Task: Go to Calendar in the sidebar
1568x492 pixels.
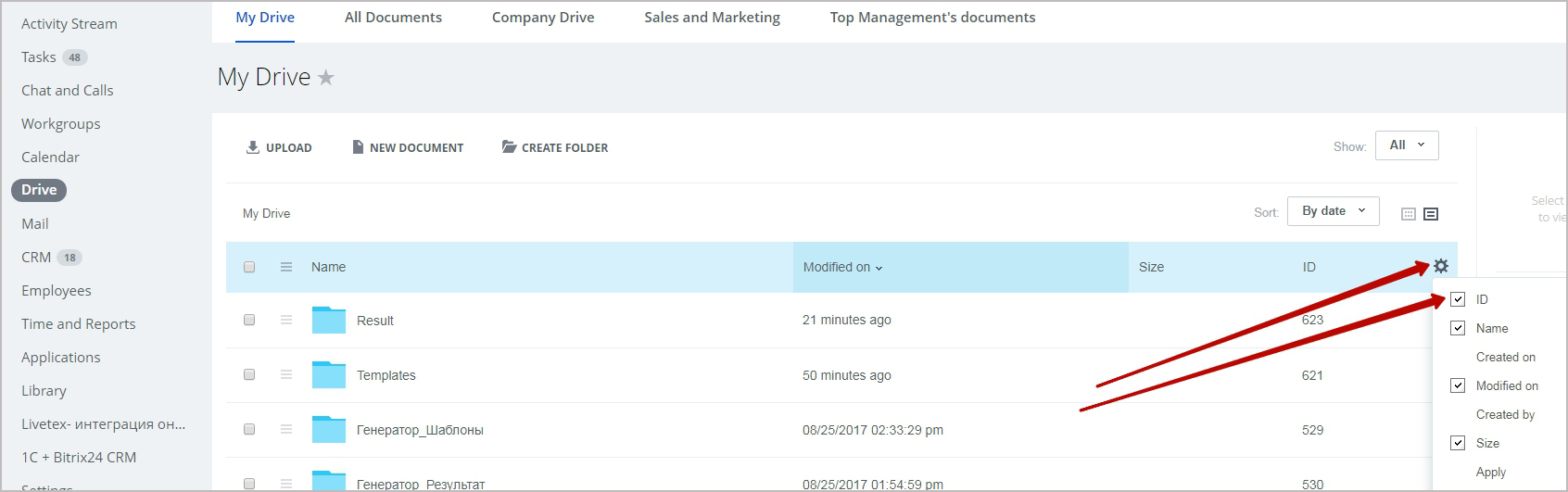Action: 50,157
